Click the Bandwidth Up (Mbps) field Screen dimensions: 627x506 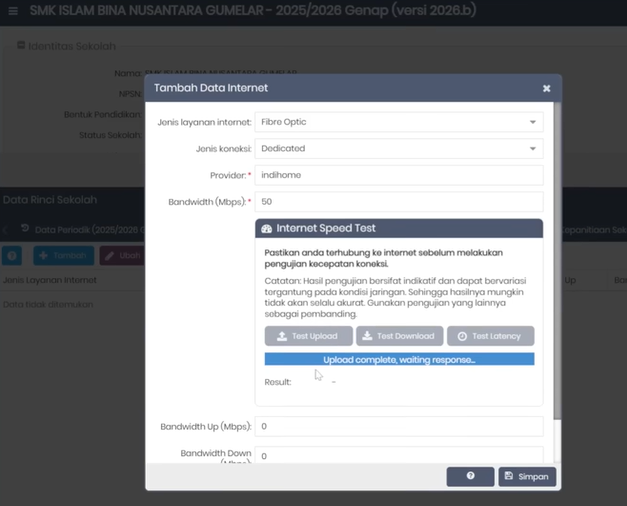[399, 426]
